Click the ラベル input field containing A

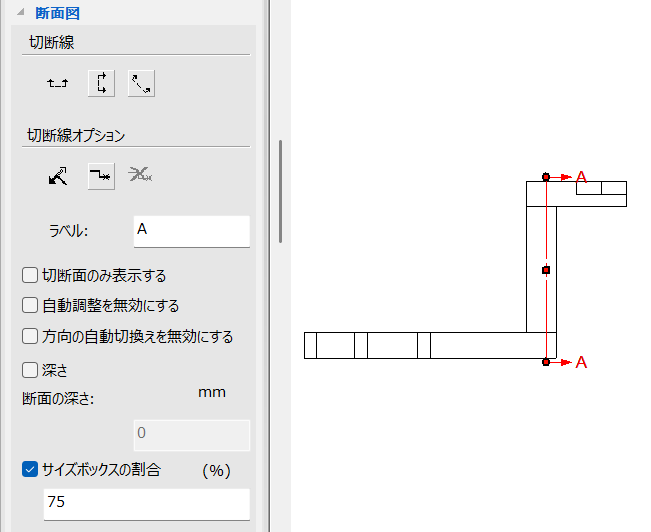[x=192, y=231]
